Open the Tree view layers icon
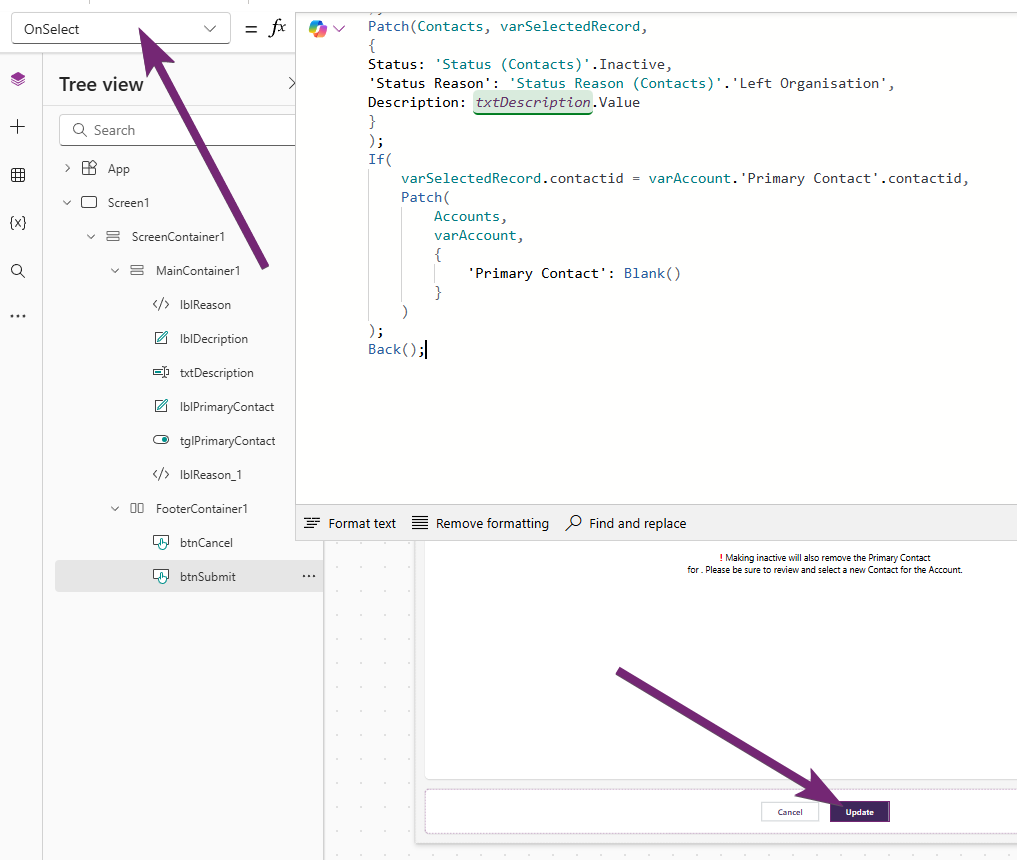This screenshot has width=1017, height=860. [x=18, y=80]
